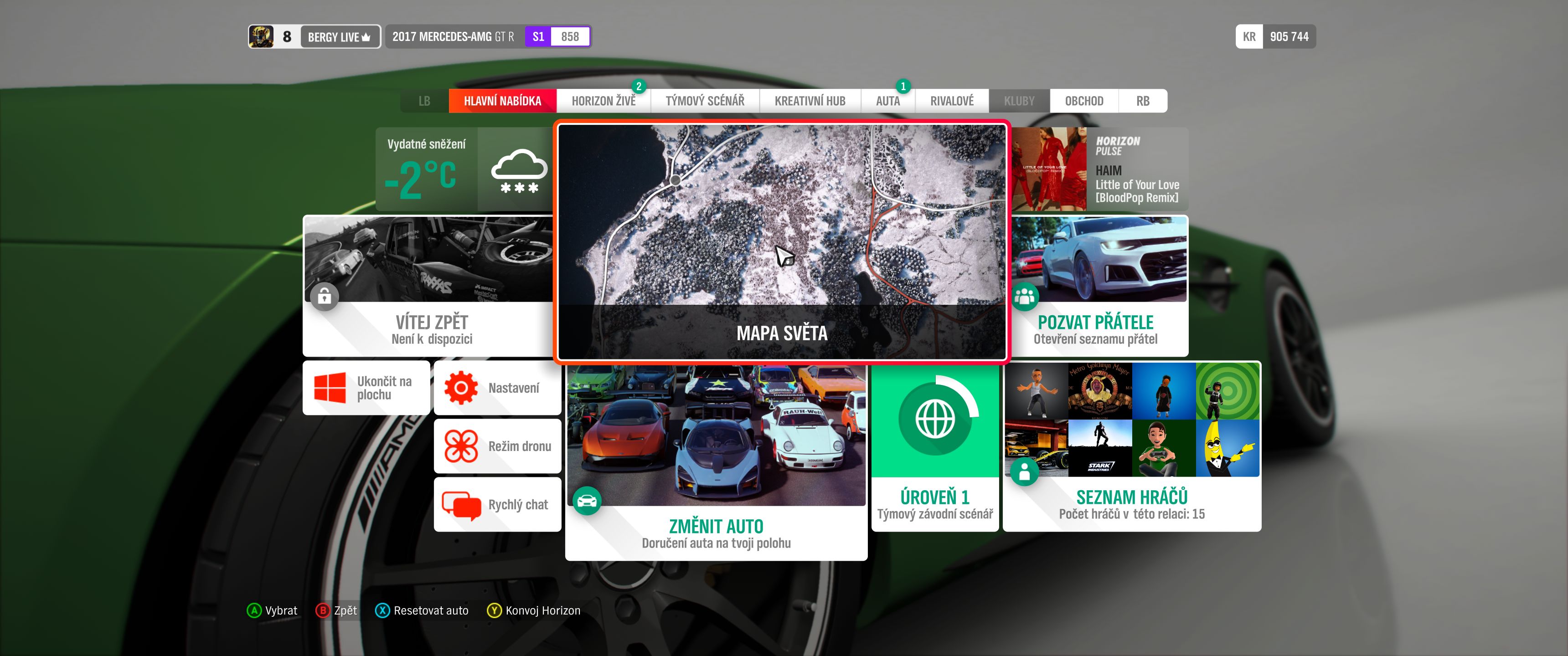Click the padlock icon on Vítej zpět tile
The image size is (1568, 656).
click(x=325, y=297)
